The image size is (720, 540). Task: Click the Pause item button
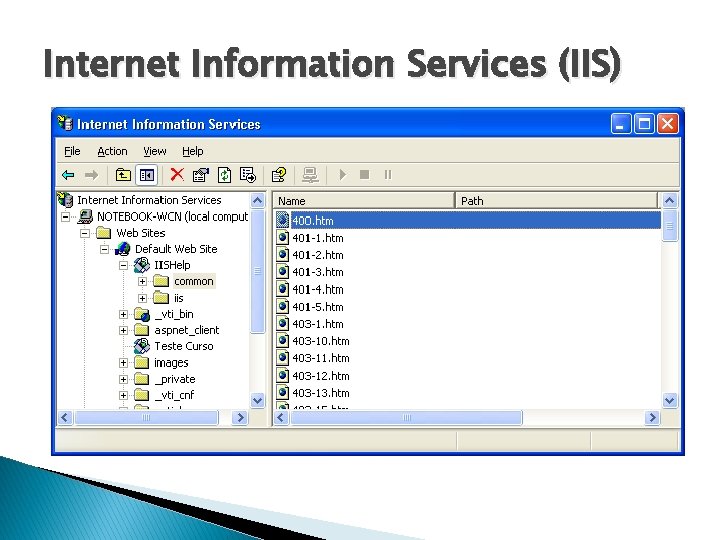(388, 175)
